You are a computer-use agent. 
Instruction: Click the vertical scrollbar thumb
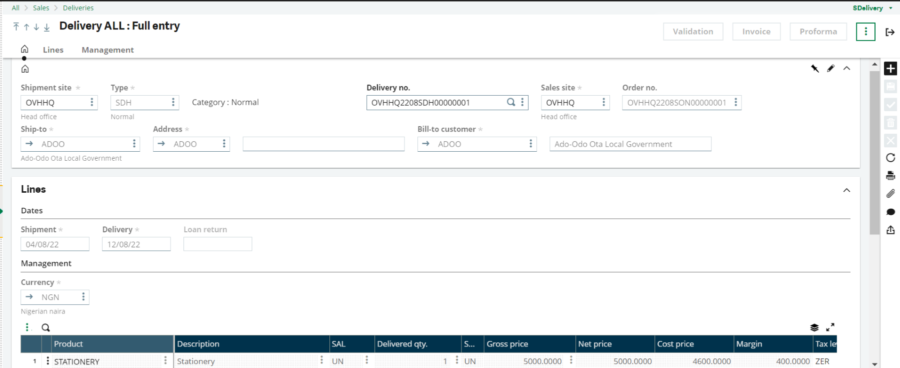[x=874, y=152]
